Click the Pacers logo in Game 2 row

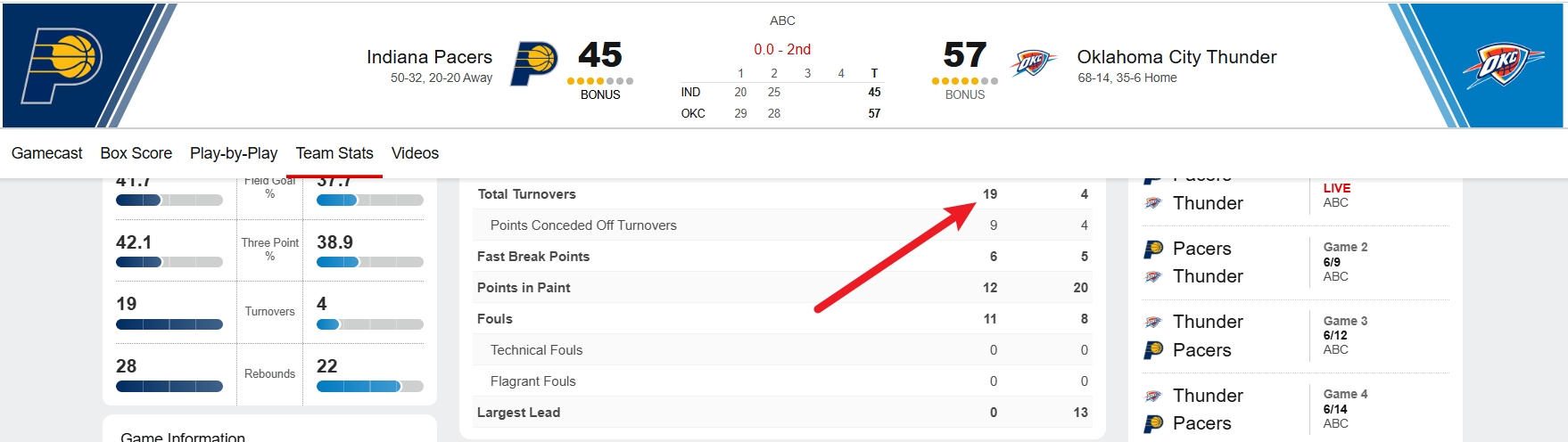pos(1153,249)
